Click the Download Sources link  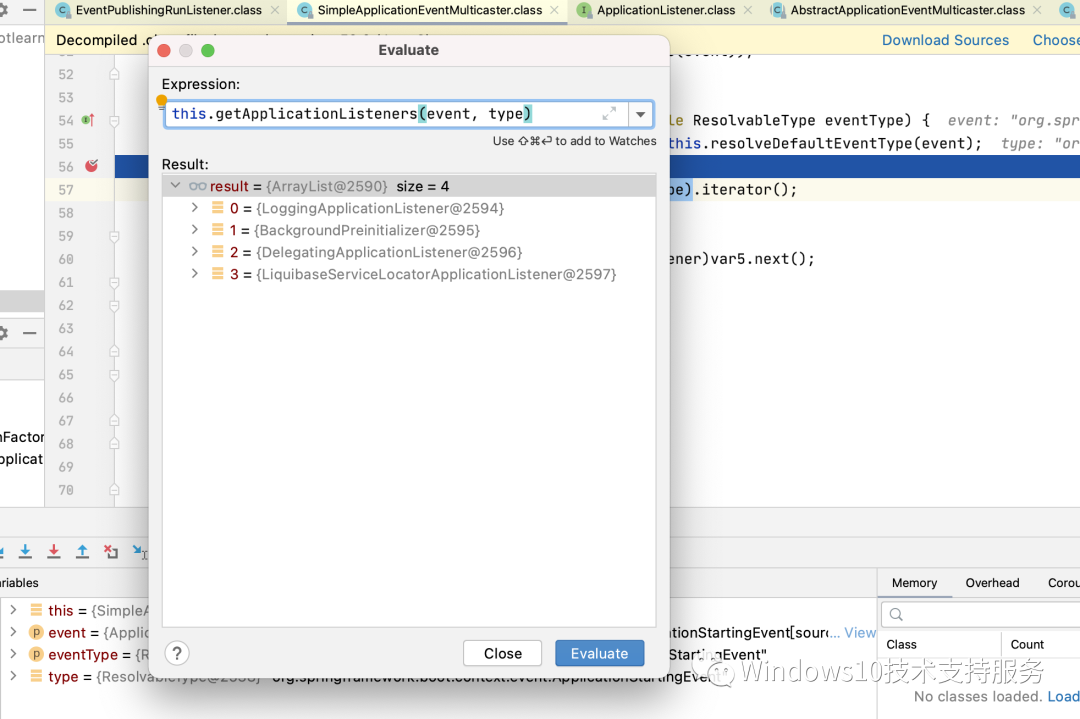(945, 40)
